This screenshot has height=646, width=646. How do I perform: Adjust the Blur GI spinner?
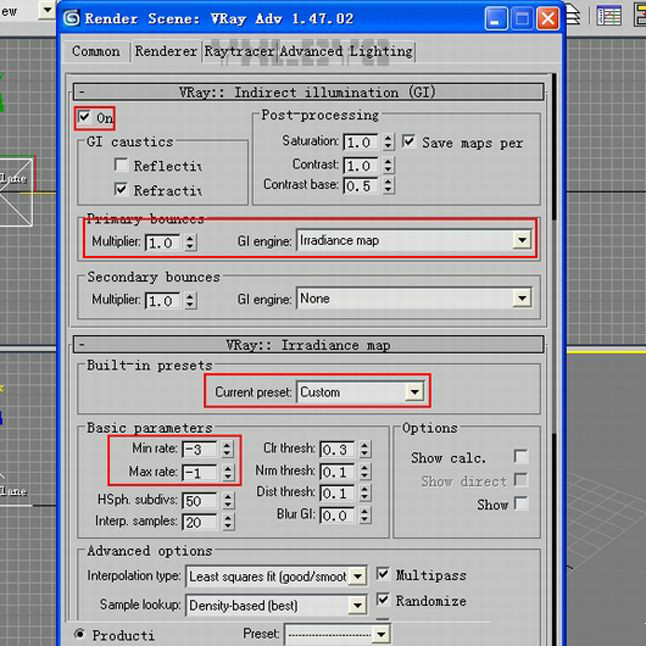pyautogui.click(x=365, y=515)
